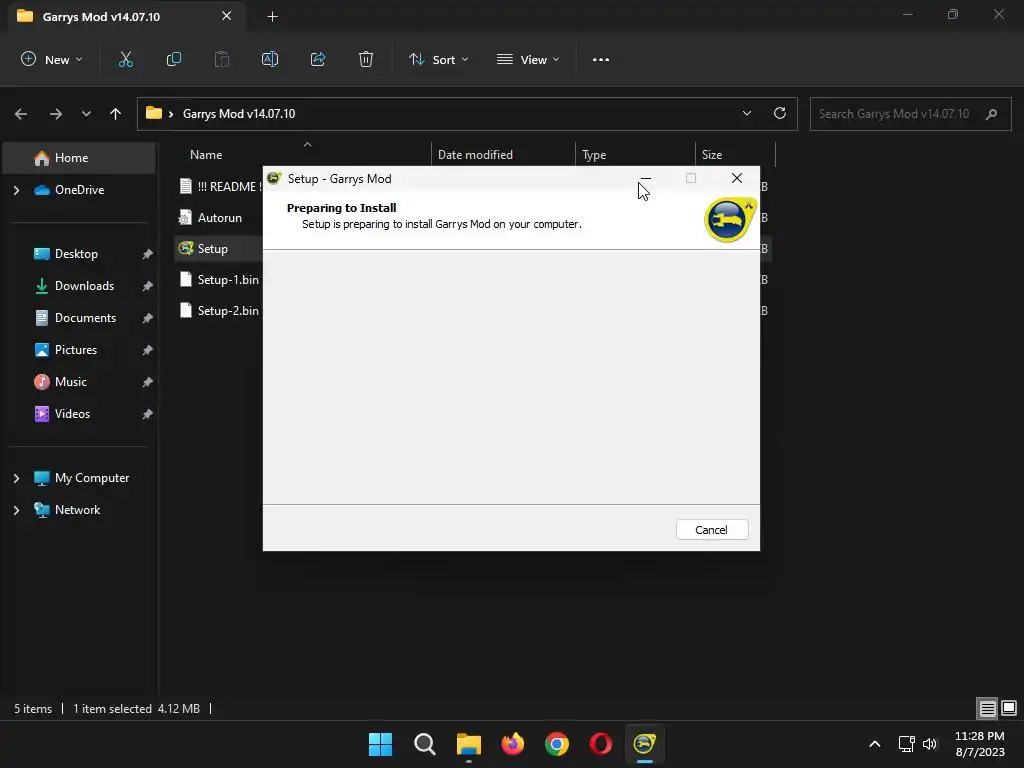Open the View options dropdown
Screen dimensions: 1024x768
[528, 59]
